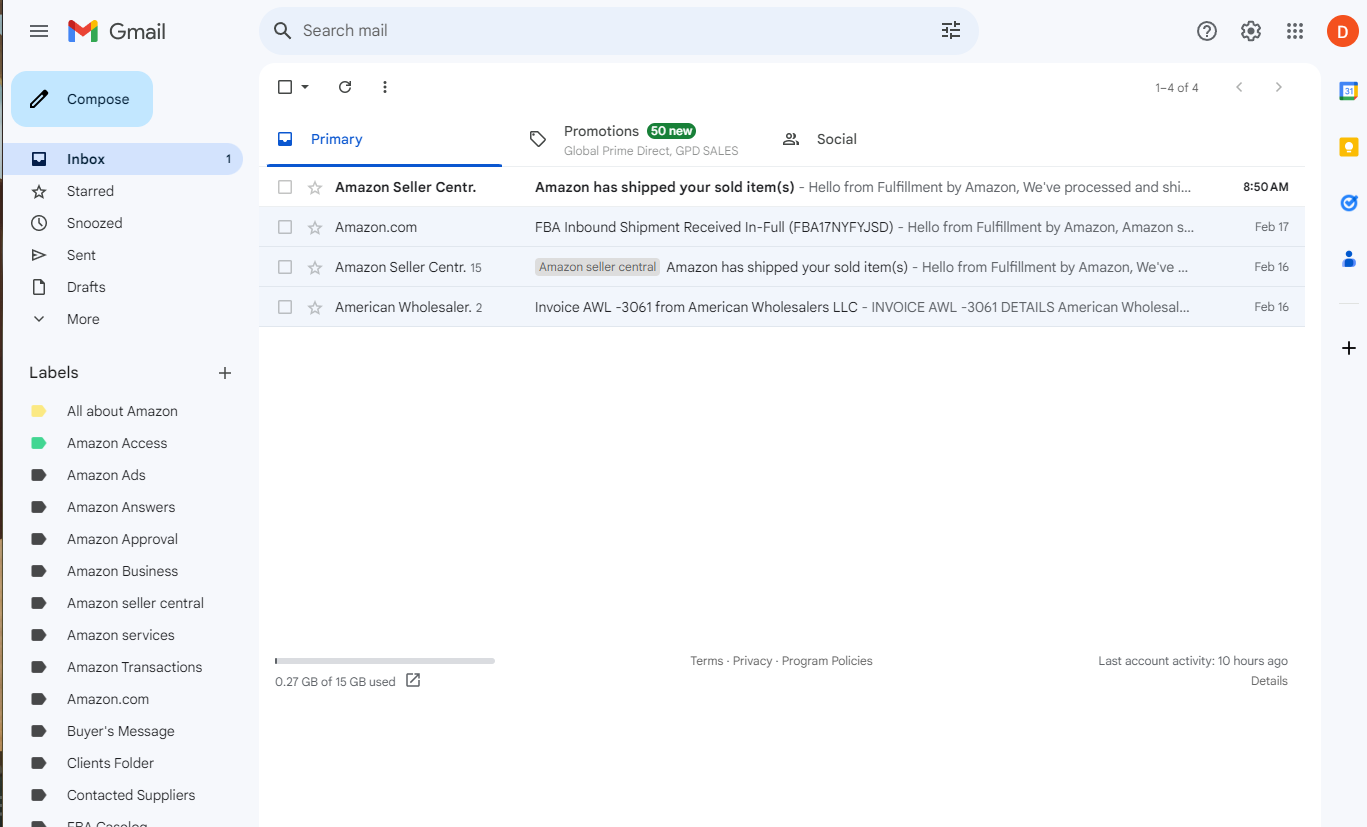Open the Amazon Access label
The width and height of the screenshot is (1367, 827).
point(117,443)
